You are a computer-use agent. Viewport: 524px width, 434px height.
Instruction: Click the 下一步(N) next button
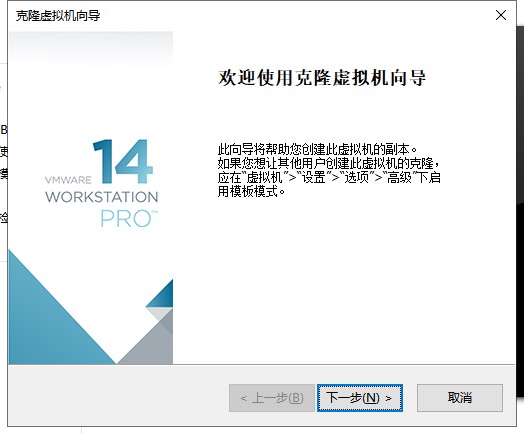point(360,398)
